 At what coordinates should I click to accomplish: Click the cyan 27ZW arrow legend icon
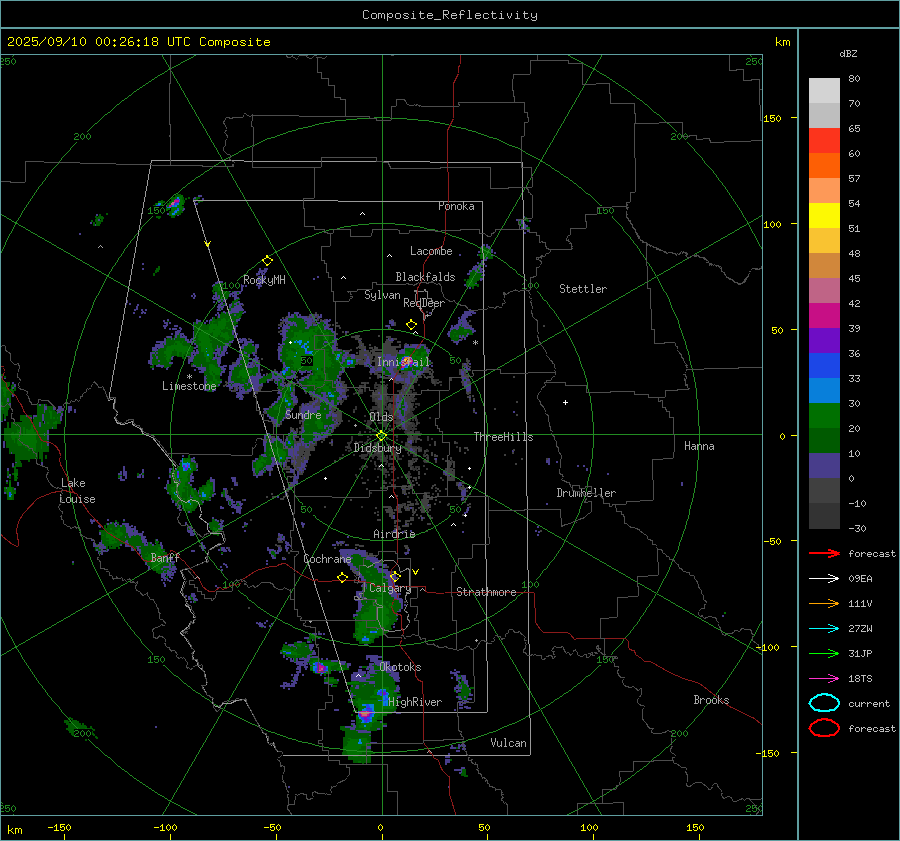tap(824, 629)
